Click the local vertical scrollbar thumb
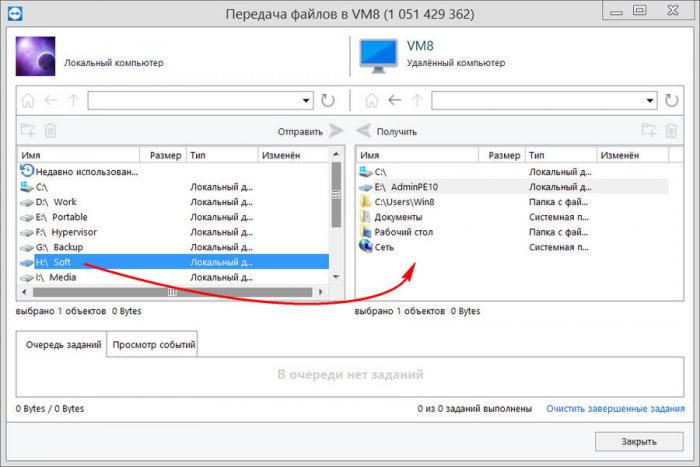The width and height of the screenshot is (700, 467). click(x=336, y=195)
